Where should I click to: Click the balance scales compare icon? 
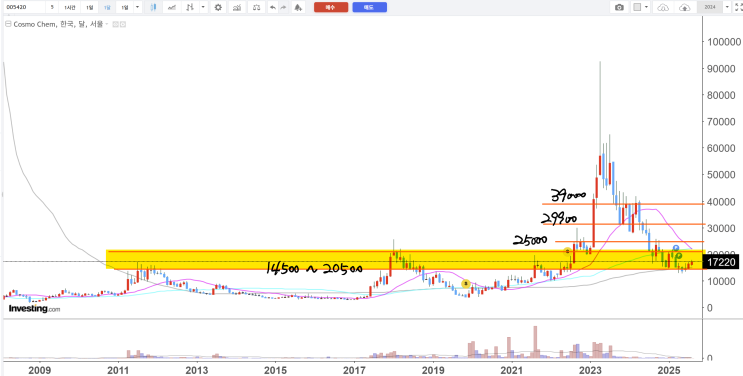[x=256, y=7]
